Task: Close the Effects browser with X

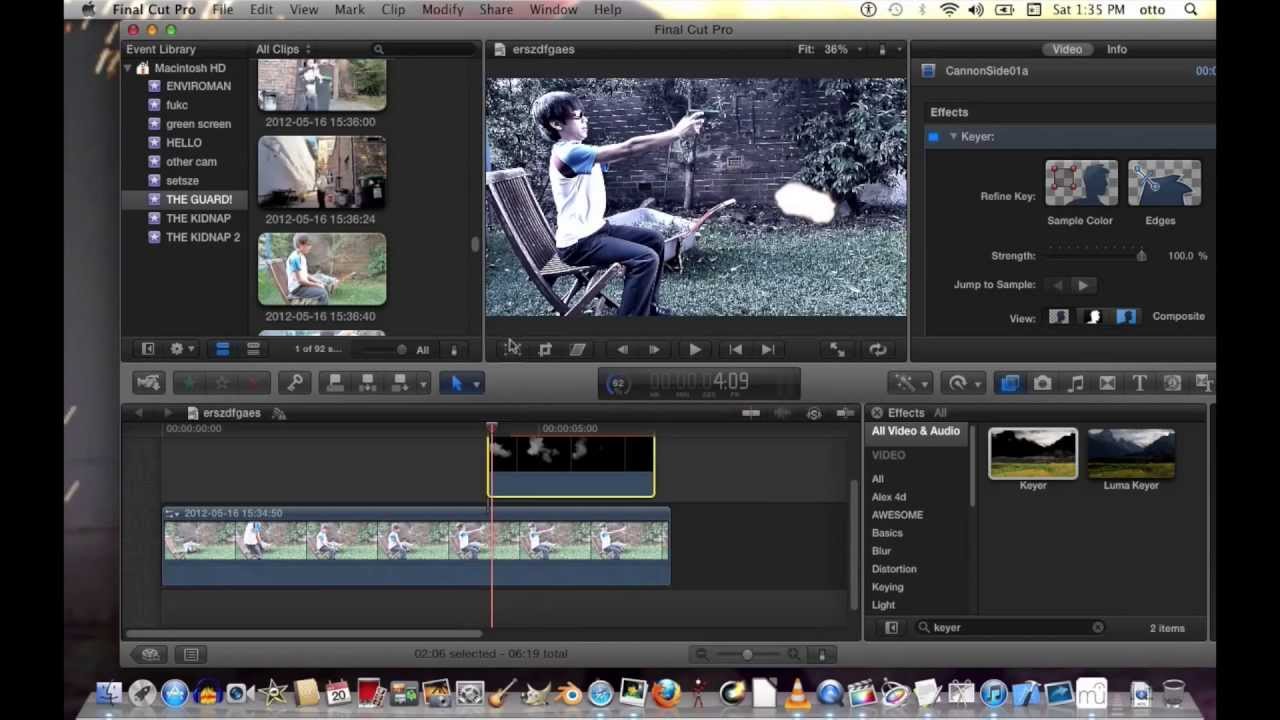Action: click(877, 413)
